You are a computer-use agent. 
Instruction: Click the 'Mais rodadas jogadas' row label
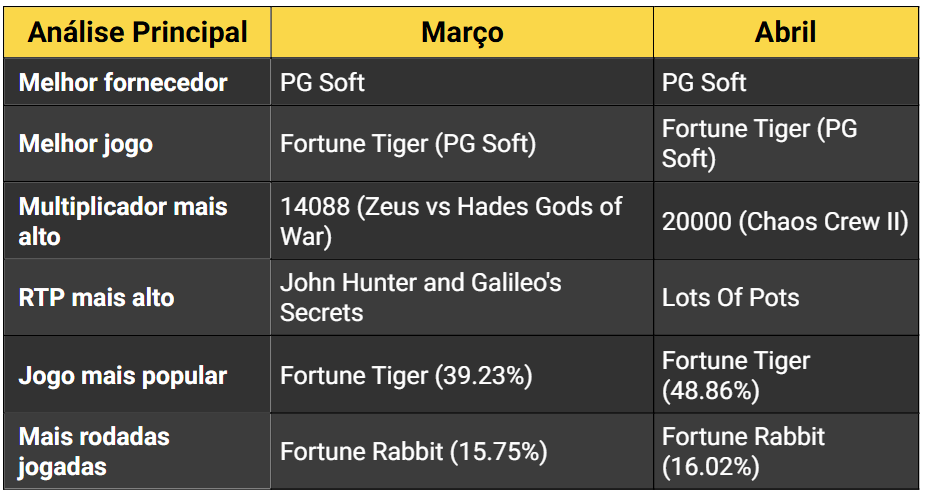pos(95,451)
